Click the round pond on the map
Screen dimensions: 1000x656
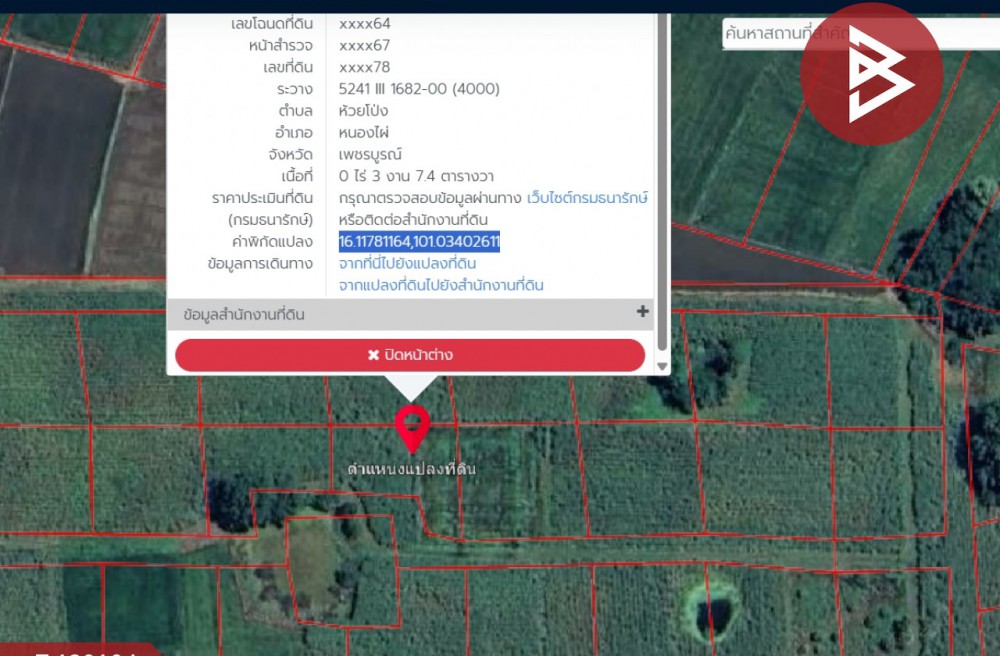(712, 607)
